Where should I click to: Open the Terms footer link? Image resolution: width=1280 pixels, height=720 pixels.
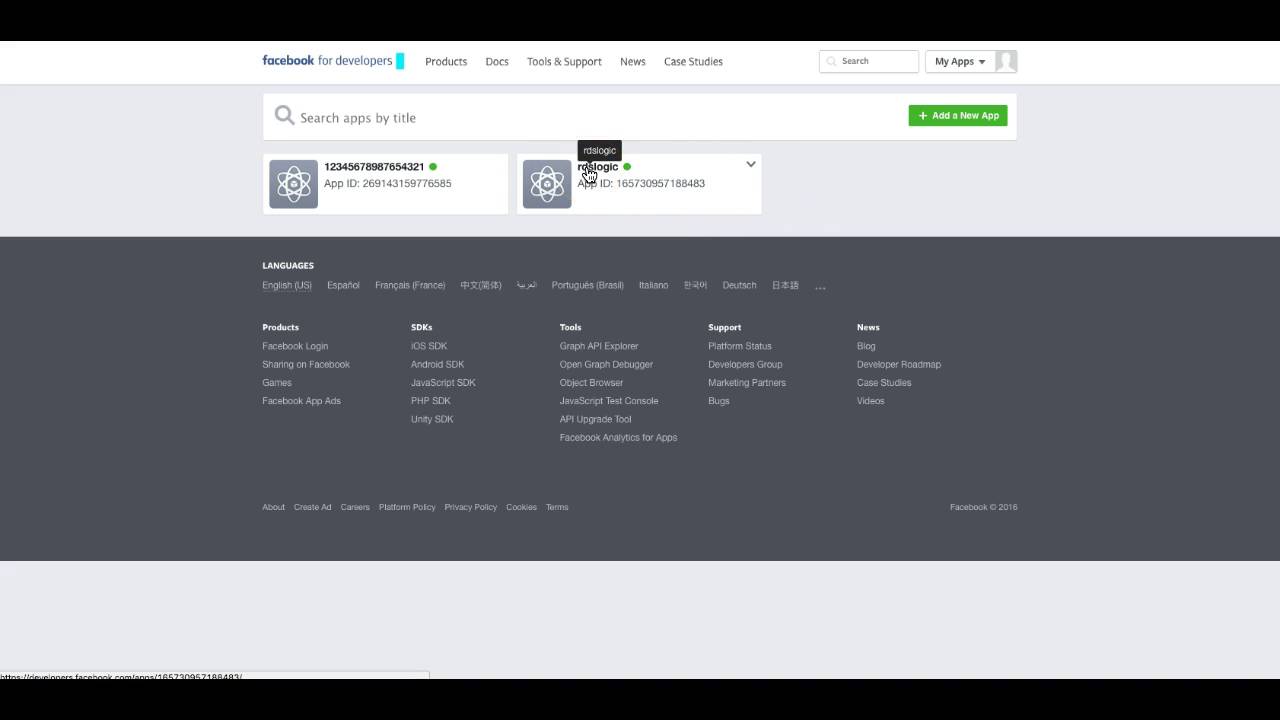(x=557, y=507)
